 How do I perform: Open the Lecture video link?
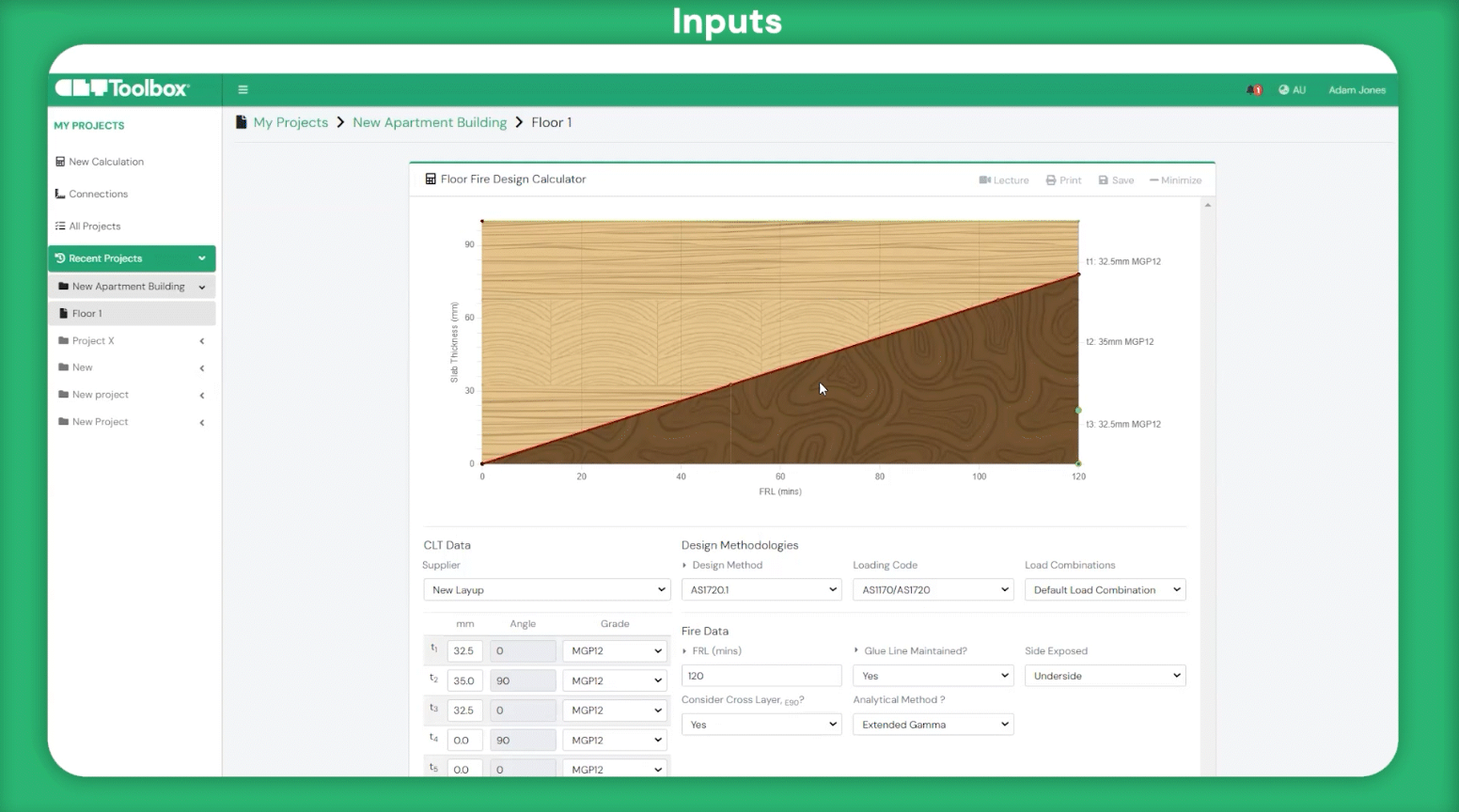point(1004,180)
